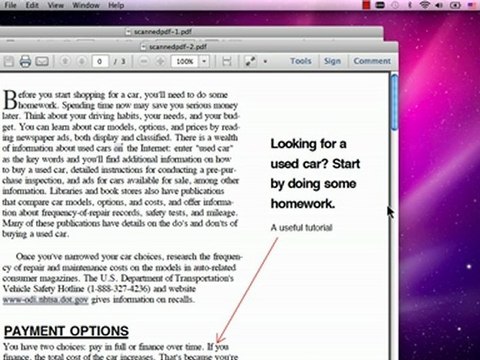Click the zoom in plus icon
The height and width of the screenshot is (360, 480).
(160, 61)
